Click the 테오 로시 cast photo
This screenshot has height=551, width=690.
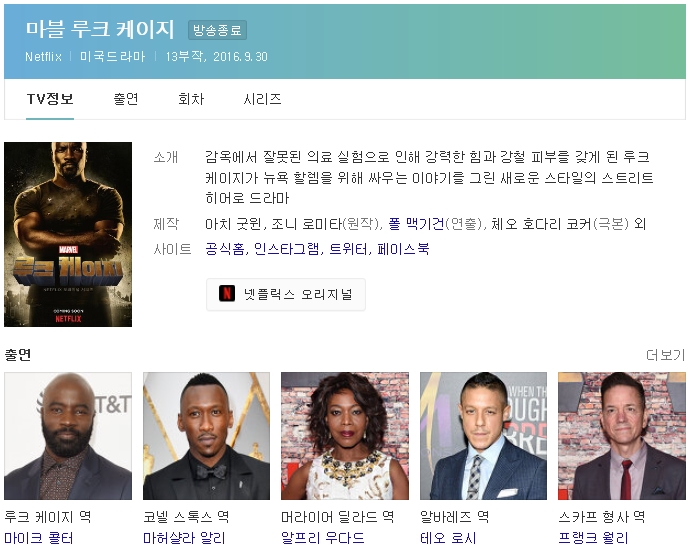coord(483,436)
